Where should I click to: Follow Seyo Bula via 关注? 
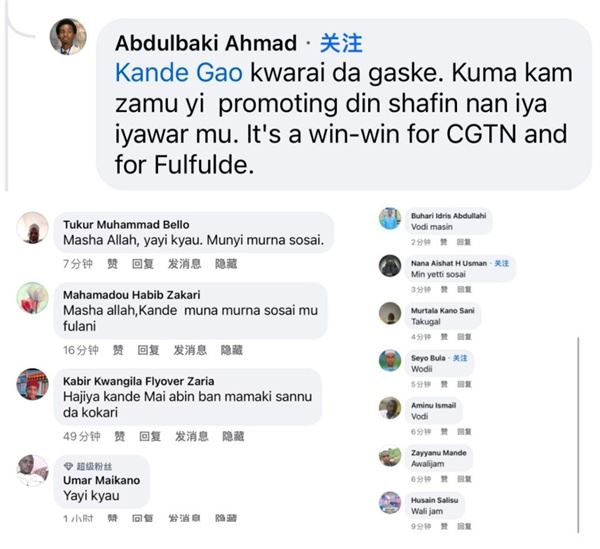(x=460, y=358)
